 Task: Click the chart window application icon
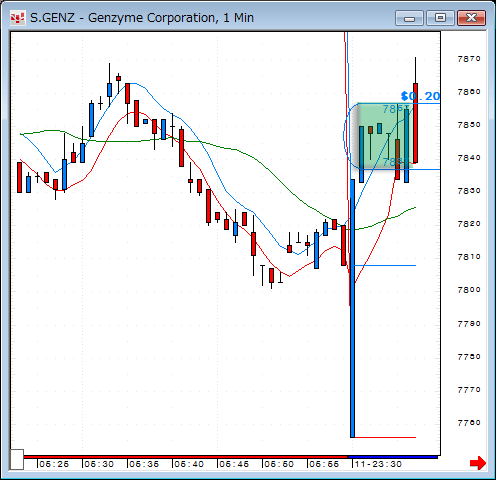pyautogui.click(x=17, y=18)
